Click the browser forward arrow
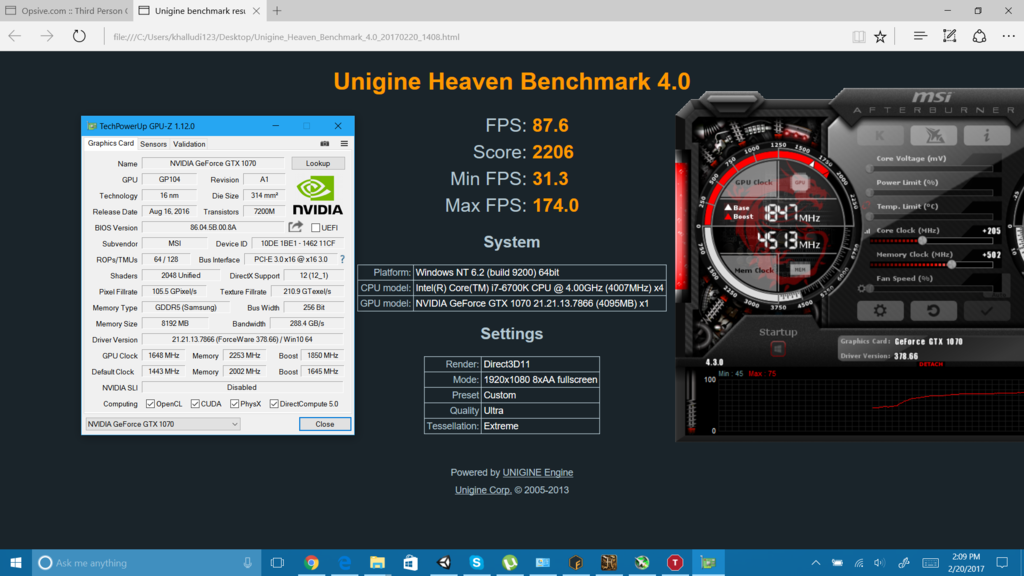1024x576 pixels. pos(47,37)
